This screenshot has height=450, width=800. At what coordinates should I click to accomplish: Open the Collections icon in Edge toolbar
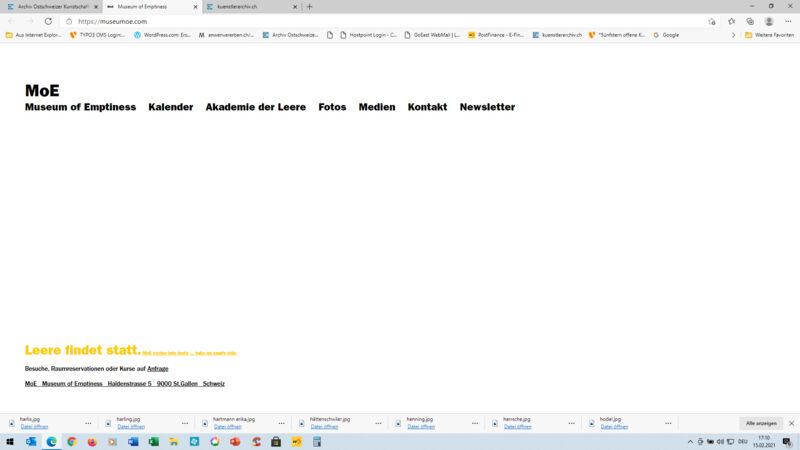(x=750, y=21)
